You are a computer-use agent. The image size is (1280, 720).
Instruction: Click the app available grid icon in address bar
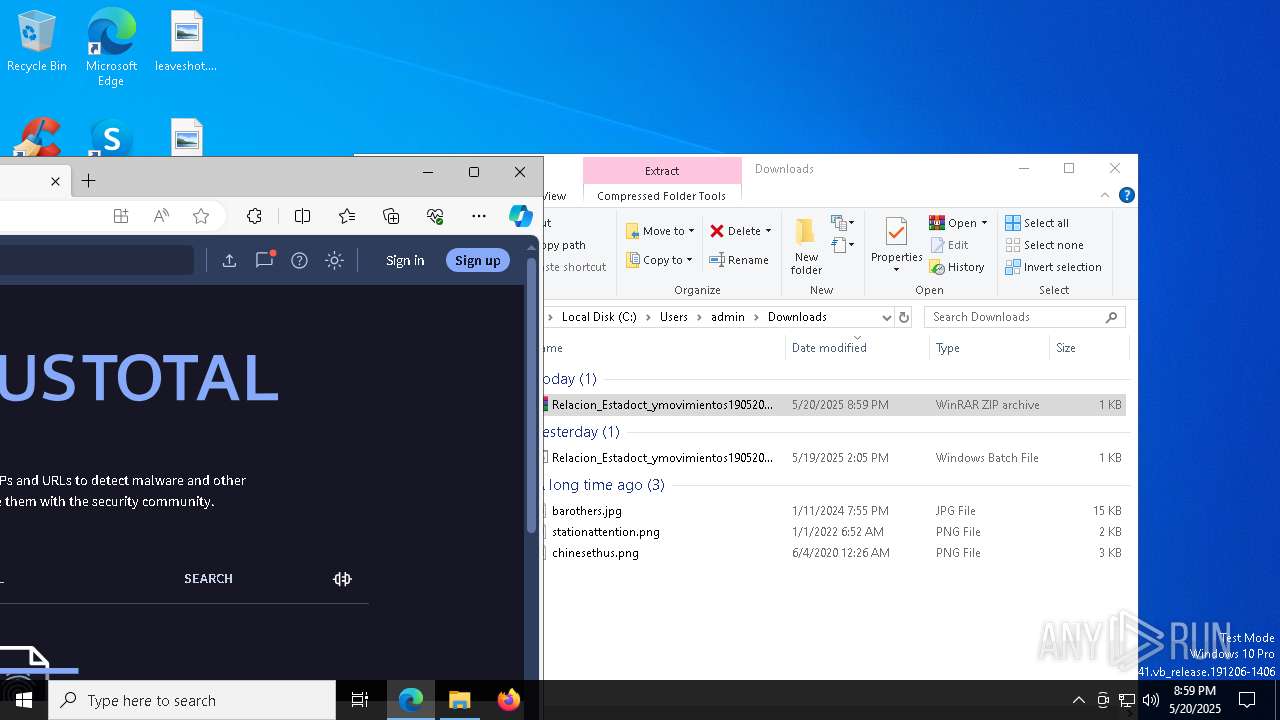(121, 216)
